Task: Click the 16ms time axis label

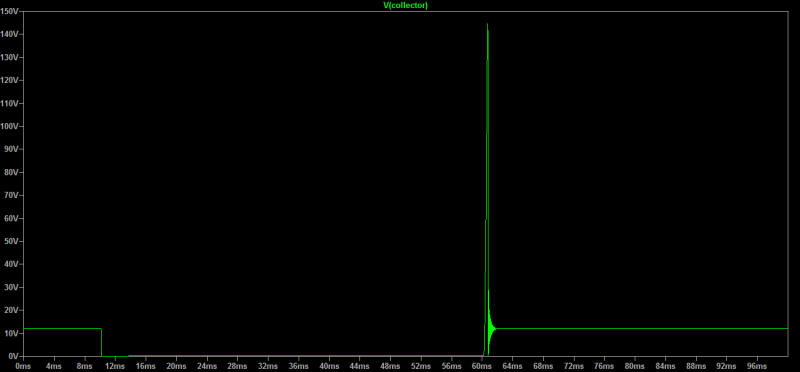Action: [146, 366]
